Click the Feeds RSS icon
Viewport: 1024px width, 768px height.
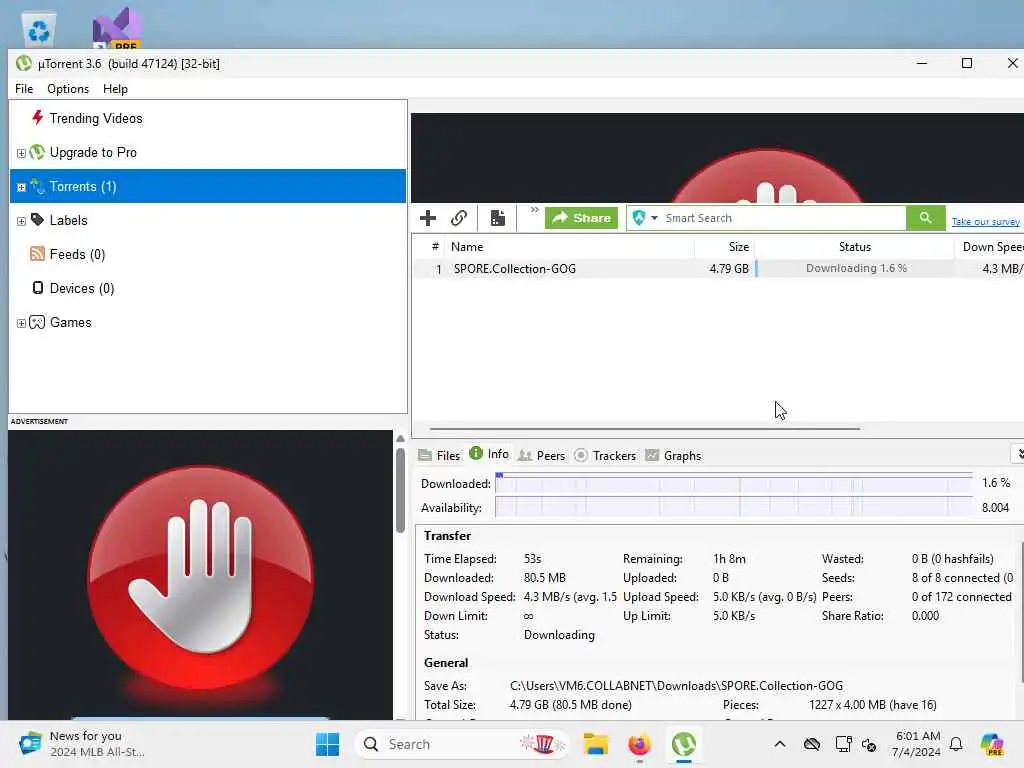coord(37,254)
